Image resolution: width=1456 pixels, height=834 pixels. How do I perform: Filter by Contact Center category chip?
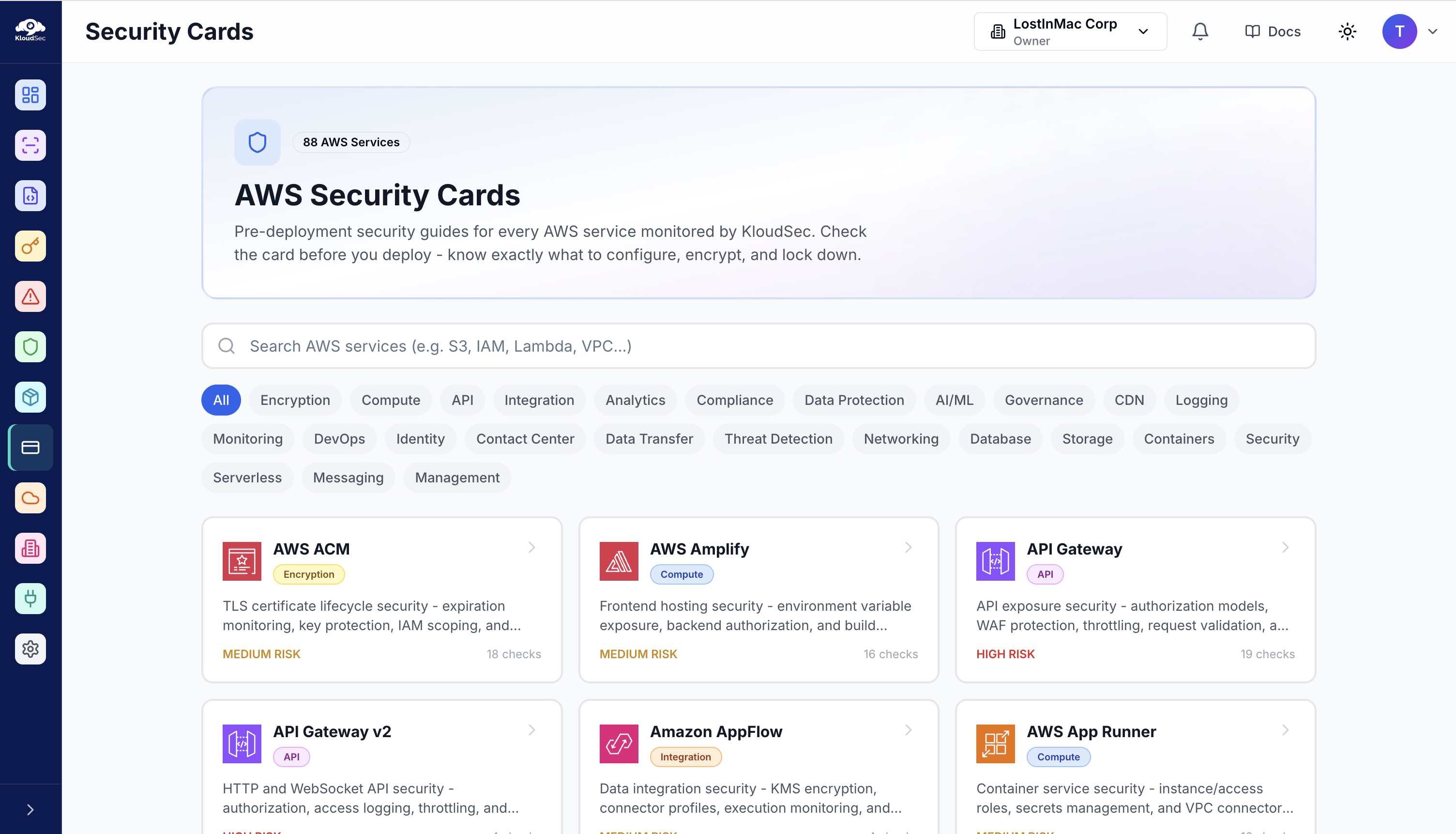[x=525, y=439]
